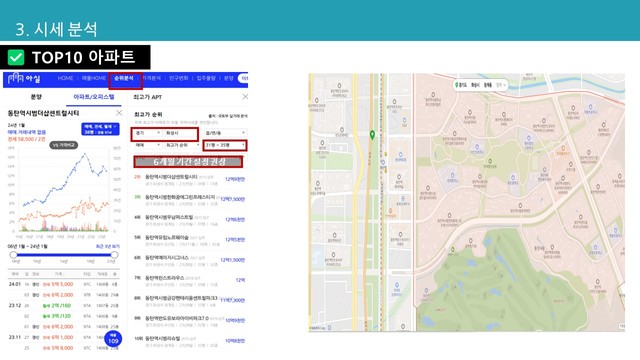
Task: Switch to the 분양 tab
Action: (x=36, y=97)
